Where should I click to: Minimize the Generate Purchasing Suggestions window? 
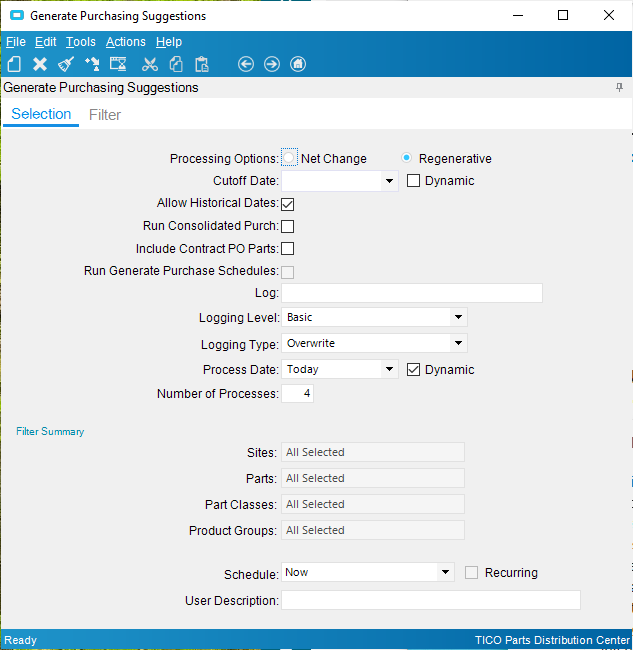point(518,15)
